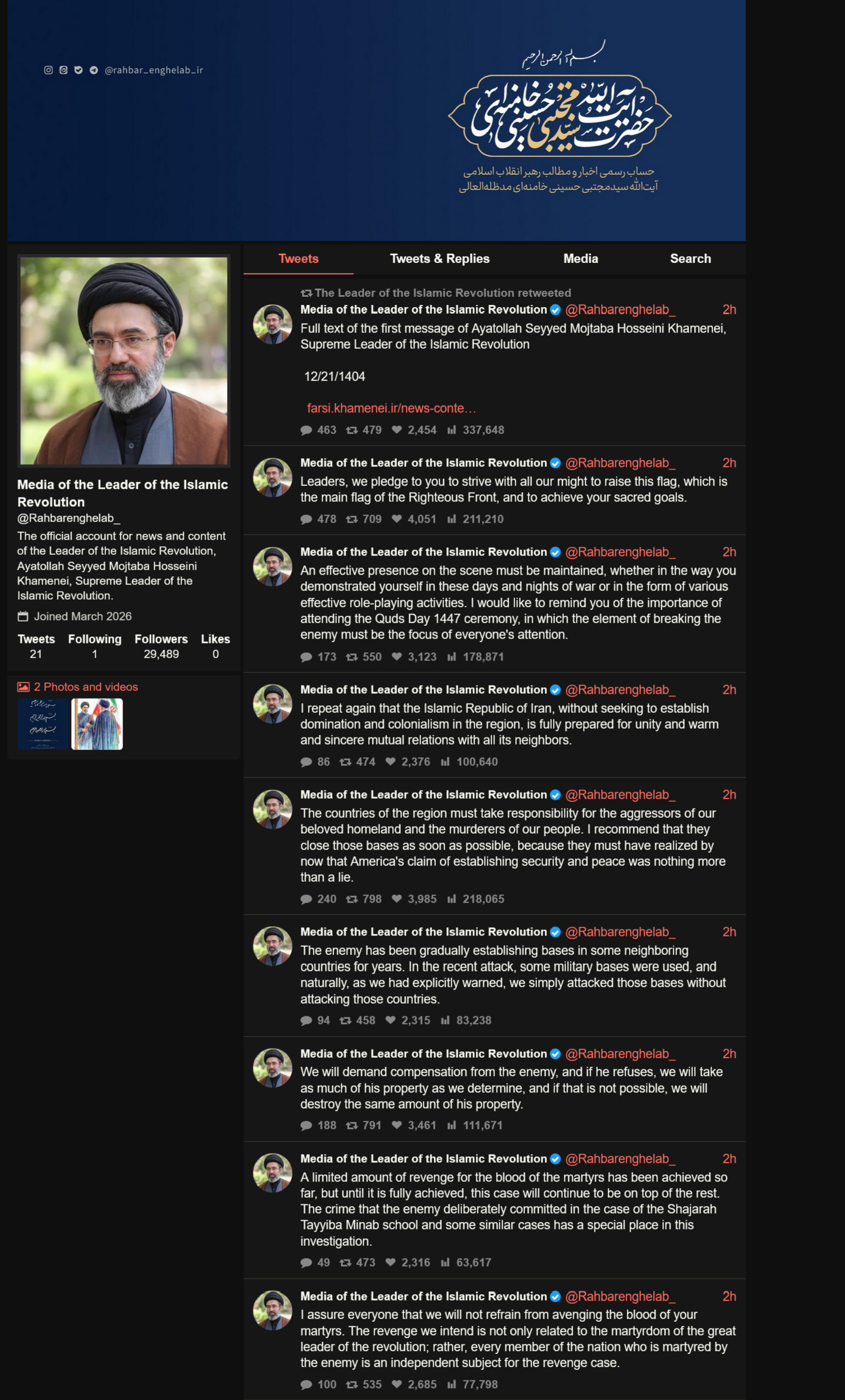The image size is (845, 1400).
Task: Click the reply icon on the first tweet
Action: pyautogui.click(x=306, y=430)
